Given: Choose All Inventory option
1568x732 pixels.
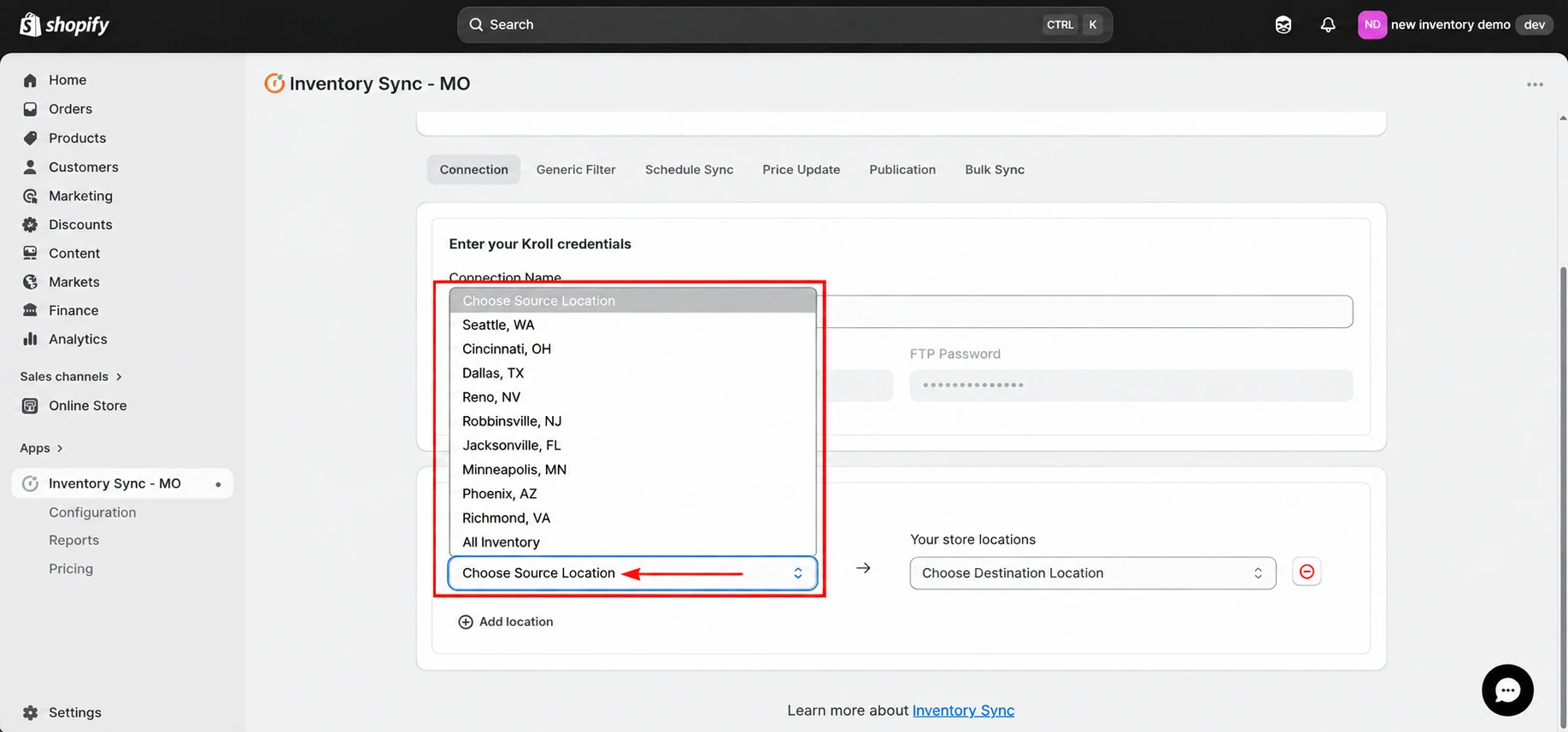Looking at the screenshot, I should click(632, 542).
